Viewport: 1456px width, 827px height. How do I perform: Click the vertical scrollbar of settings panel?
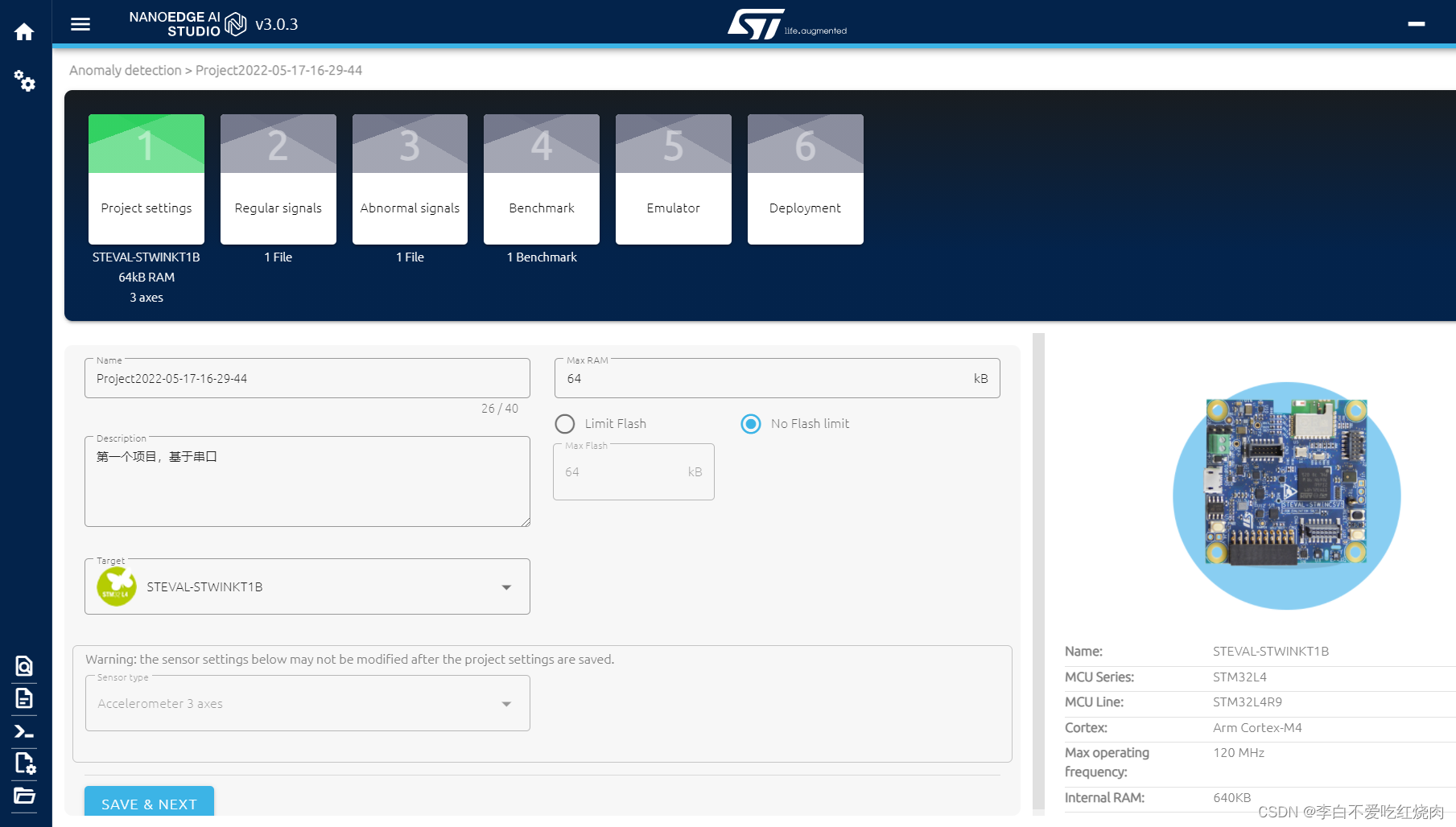click(1038, 574)
